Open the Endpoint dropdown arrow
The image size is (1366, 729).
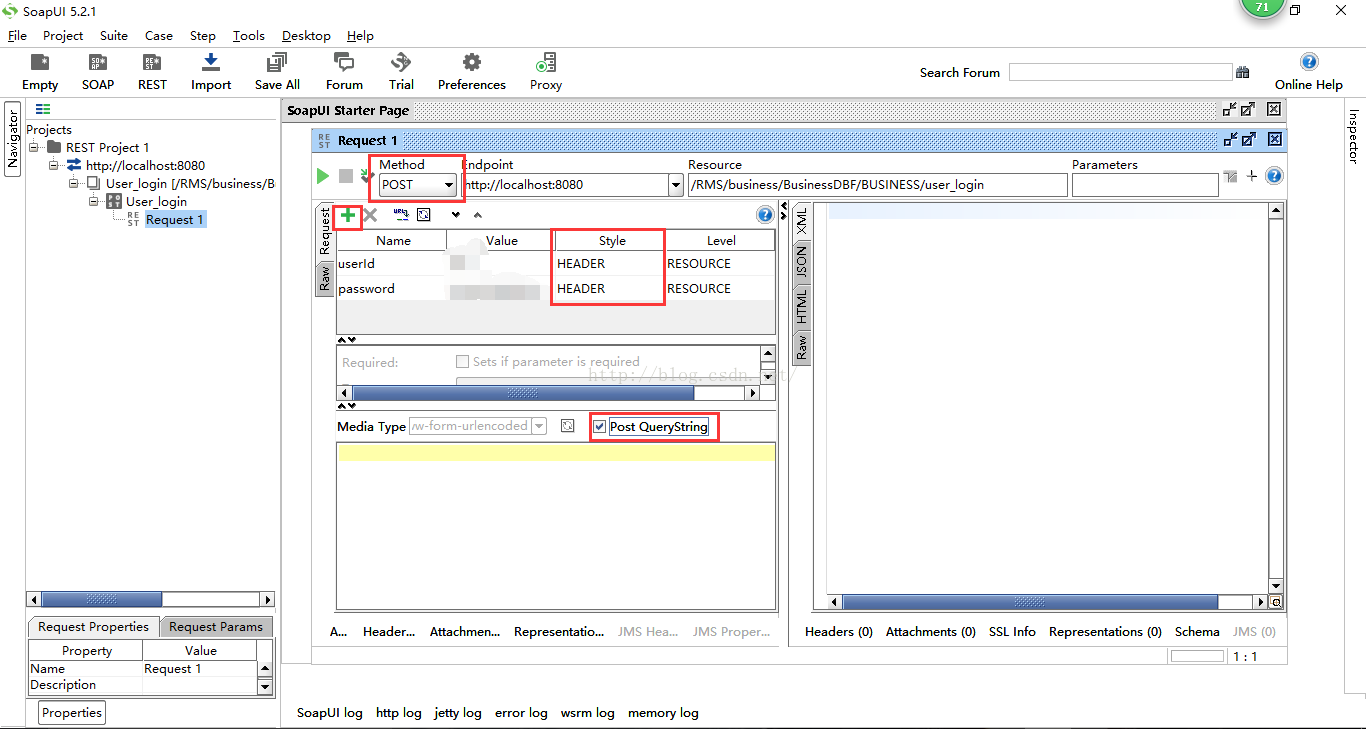tap(675, 185)
